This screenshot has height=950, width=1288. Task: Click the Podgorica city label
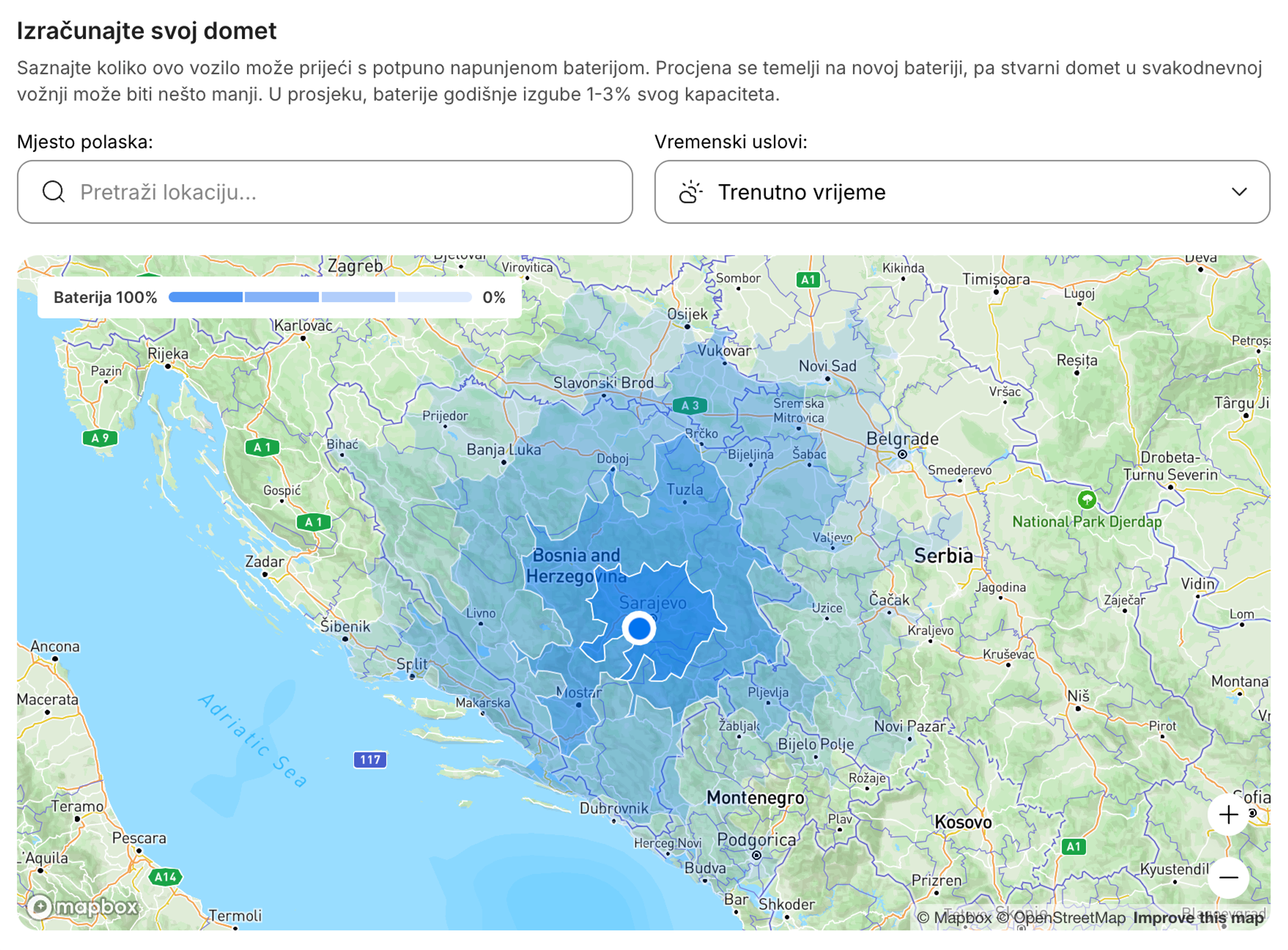(756, 840)
